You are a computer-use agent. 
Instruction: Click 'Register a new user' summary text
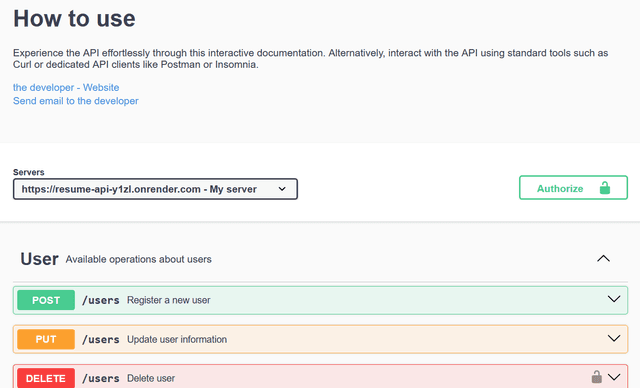coord(169,300)
